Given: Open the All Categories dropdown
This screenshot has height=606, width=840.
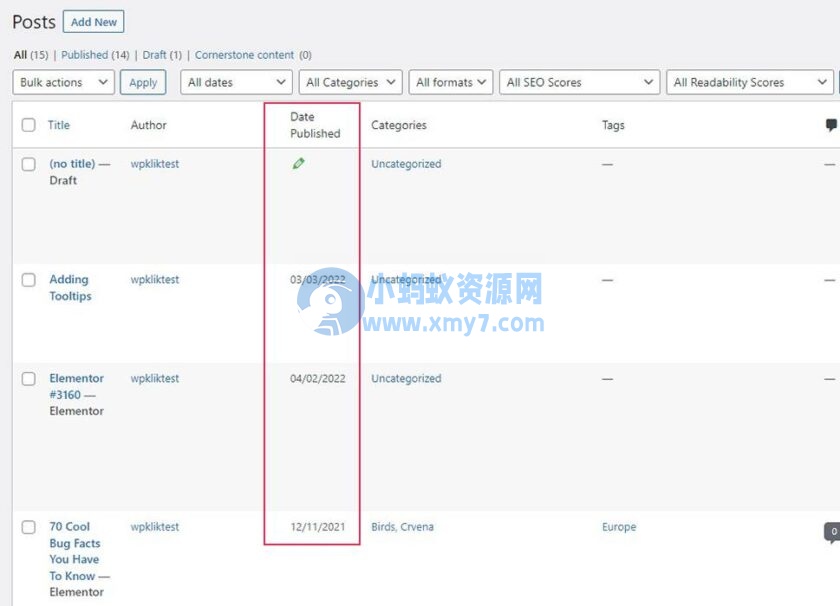Looking at the screenshot, I should pyautogui.click(x=350, y=82).
